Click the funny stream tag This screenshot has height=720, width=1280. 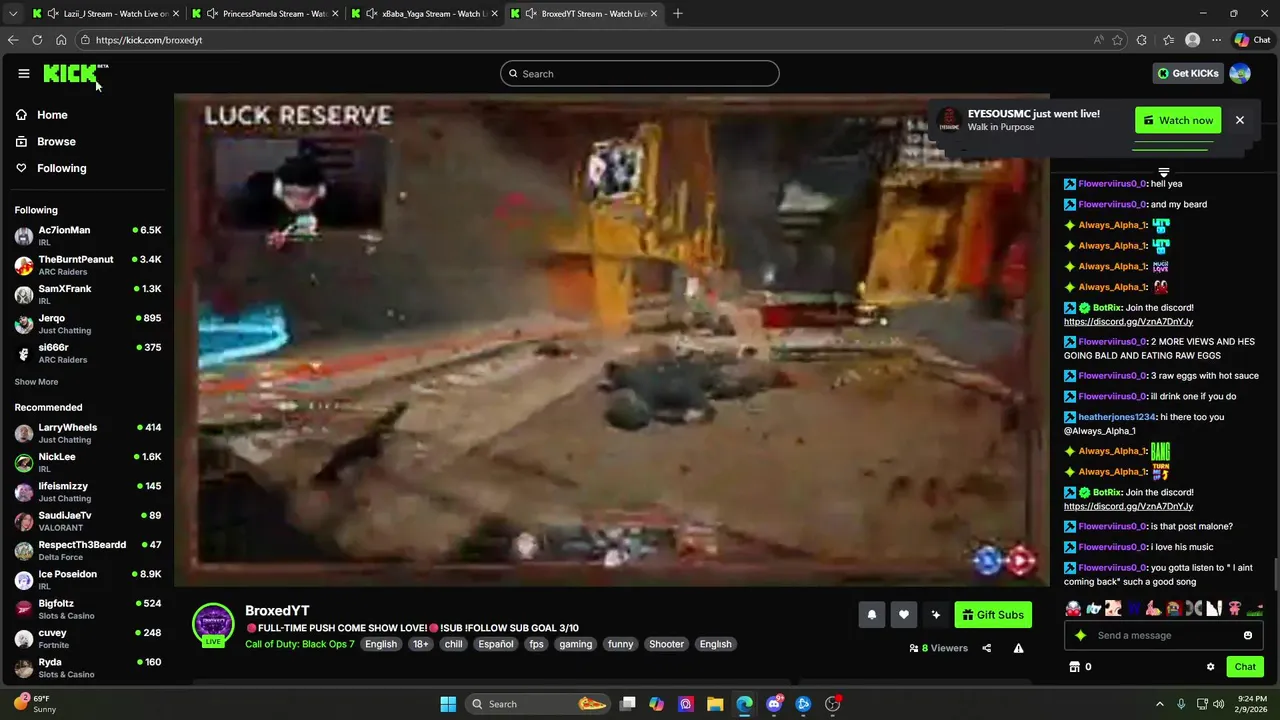click(620, 644)
